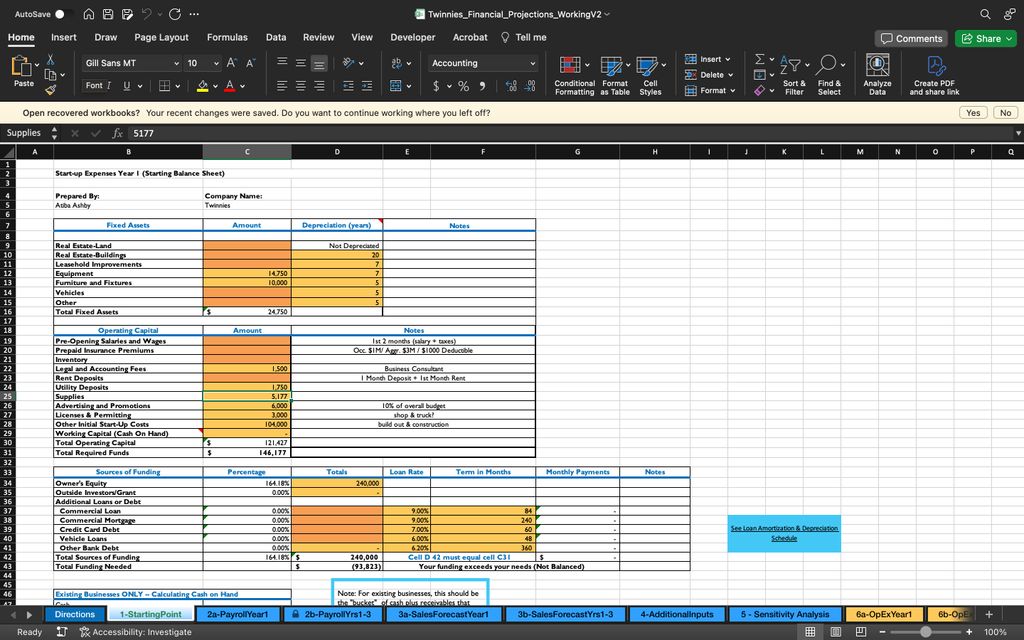Viewport: 1024px width, 640px height.
Task: Open the Page Layout ribbon tab
Action: (x=161, y=37)
